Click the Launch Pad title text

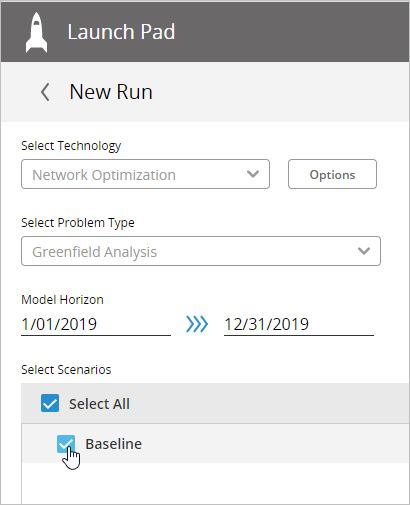(x=121, y=32)
